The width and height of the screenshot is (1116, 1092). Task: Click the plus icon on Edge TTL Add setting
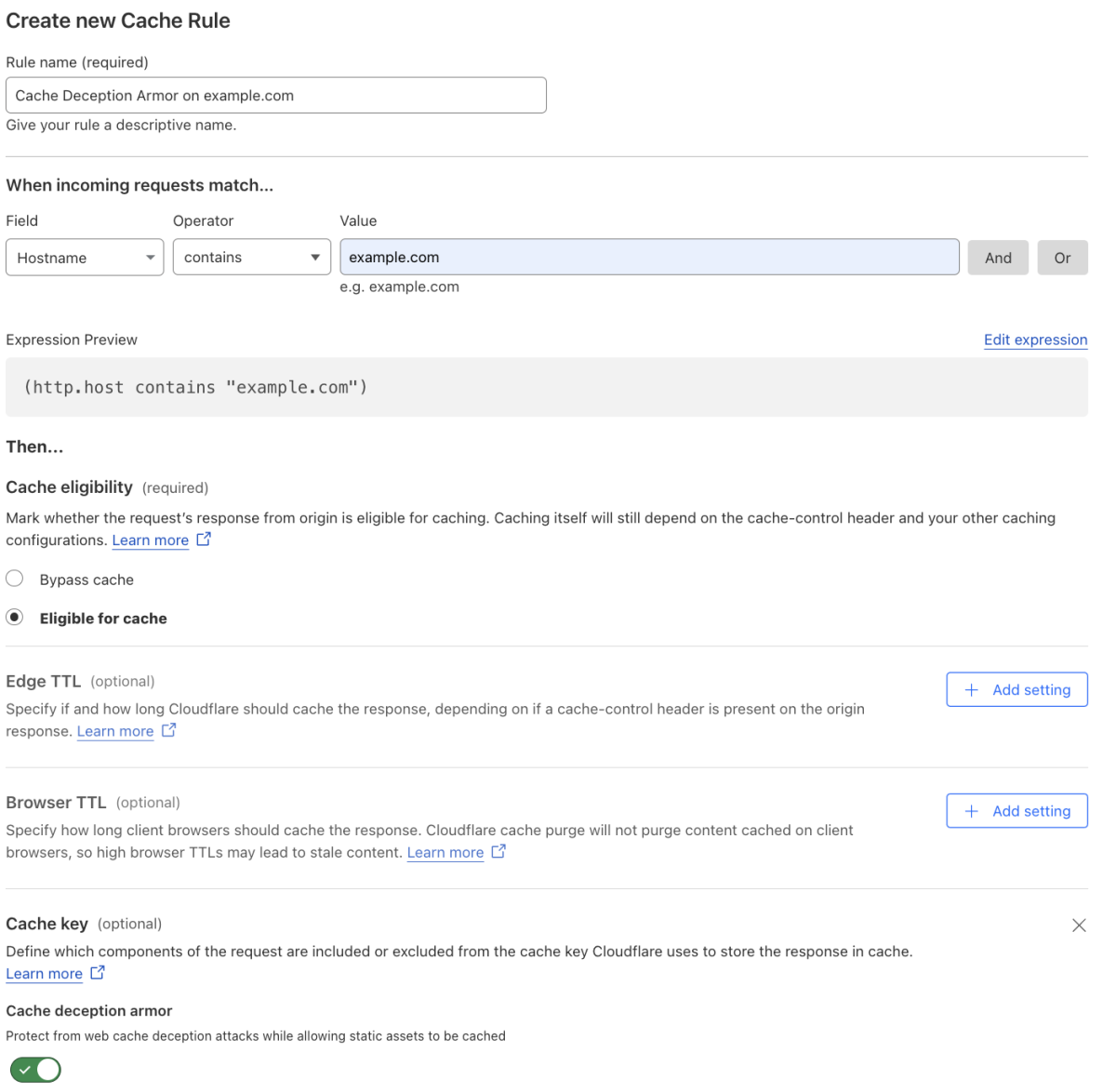[971, 688]
